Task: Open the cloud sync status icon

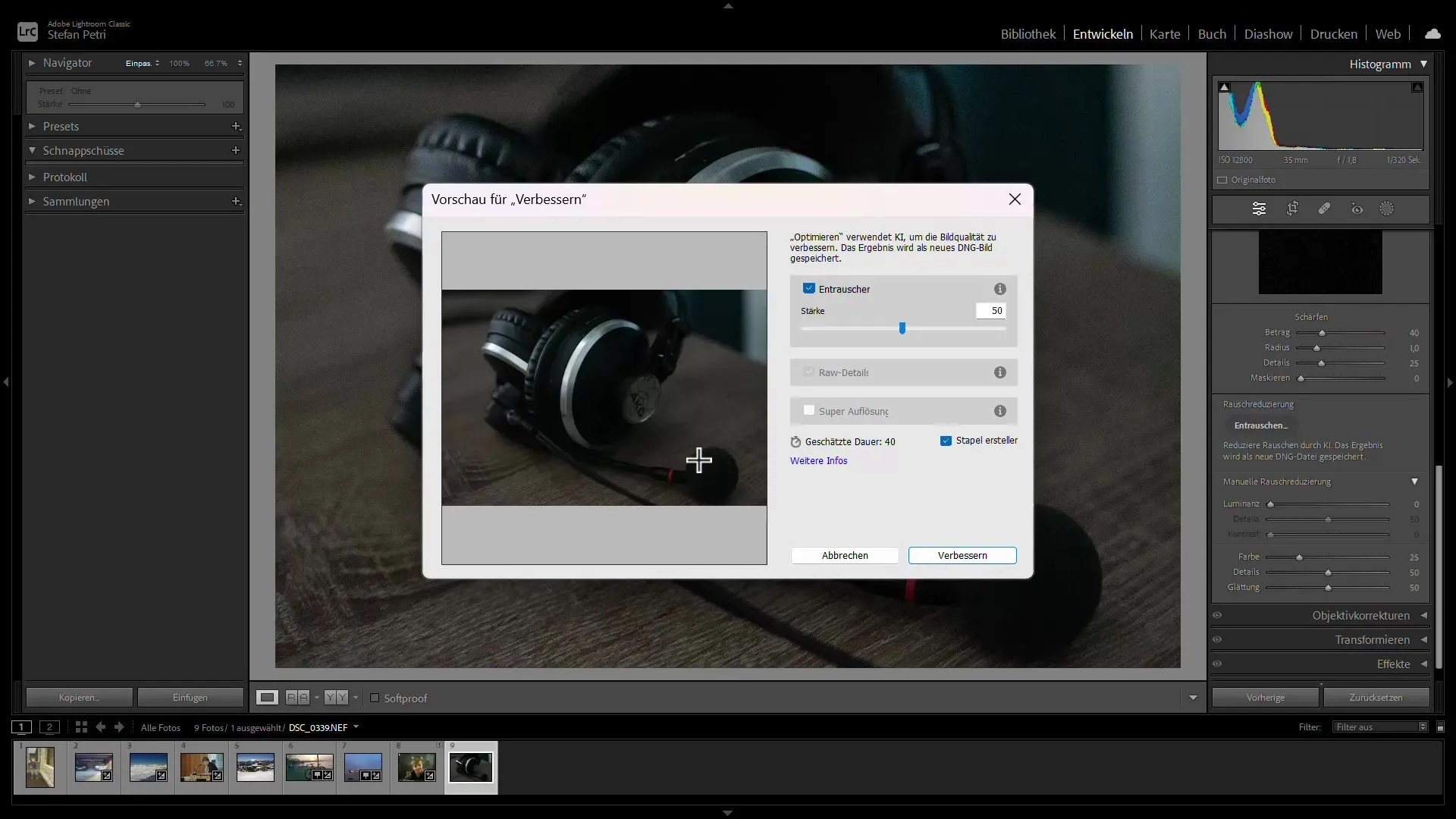Action: [x=1432, y=34]
